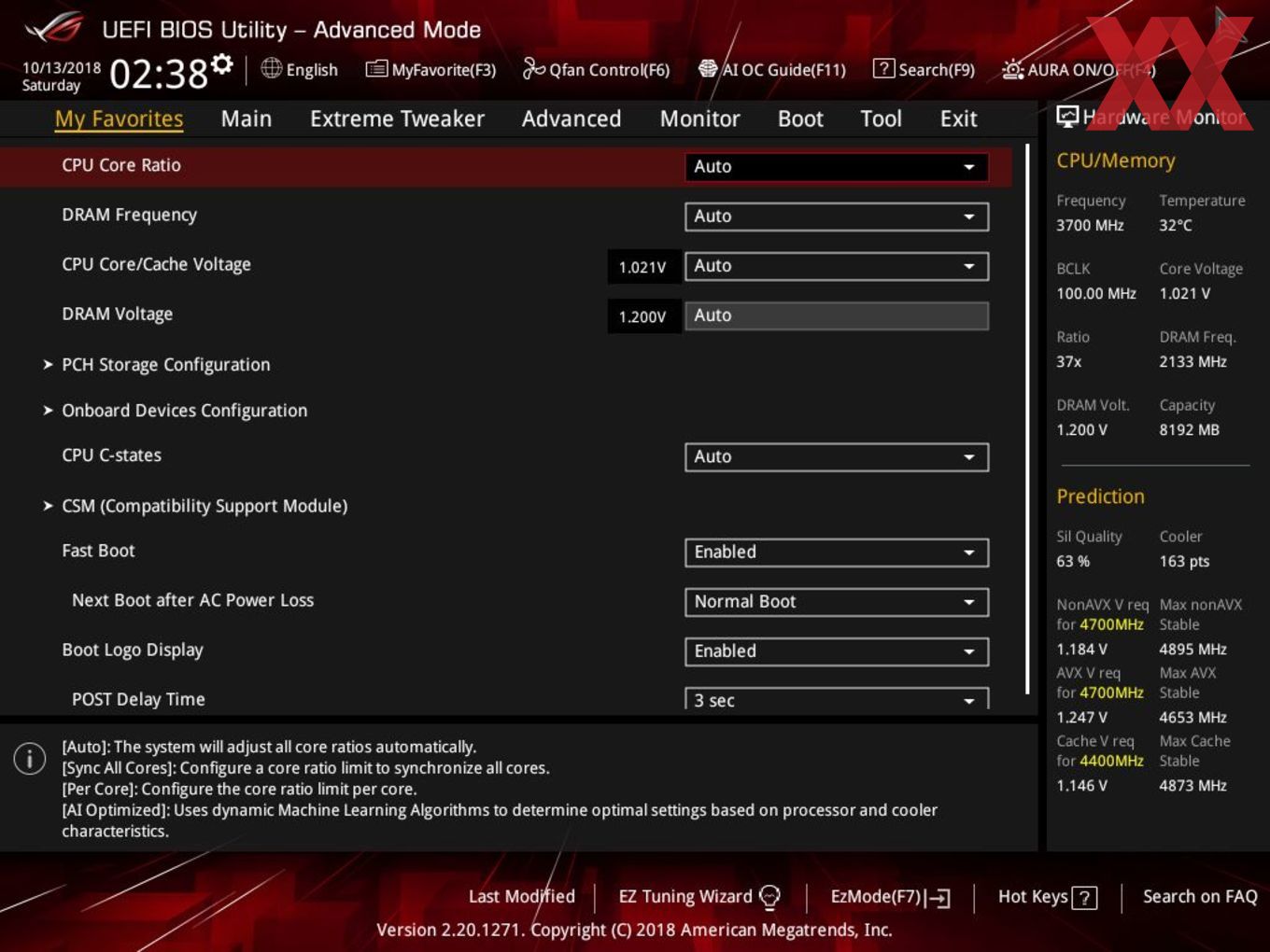Viewport: 1270px width, 952px height.
Task: Click the 32°C temperature value
Action: point(1176,225)
